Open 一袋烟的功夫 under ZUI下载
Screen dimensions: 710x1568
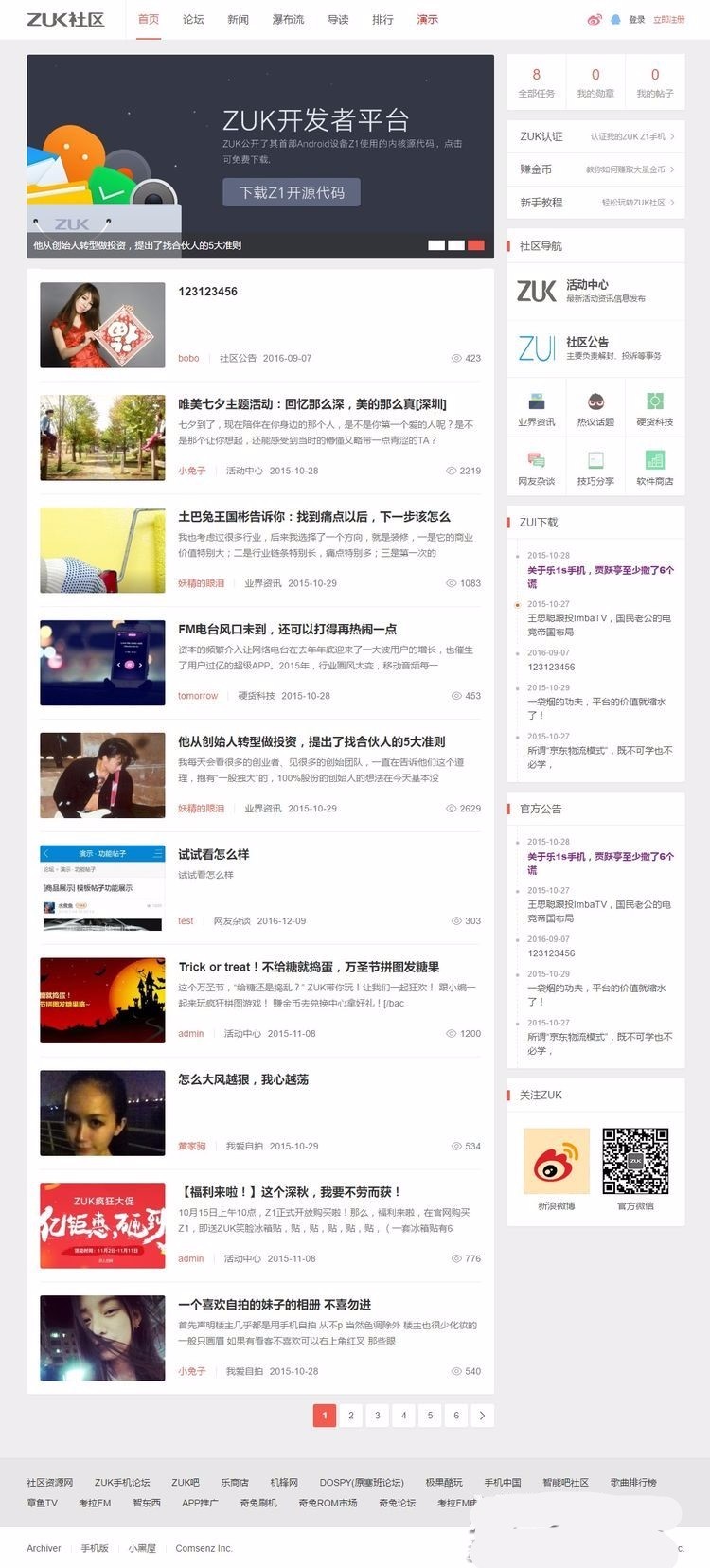[x=596, y=708]
